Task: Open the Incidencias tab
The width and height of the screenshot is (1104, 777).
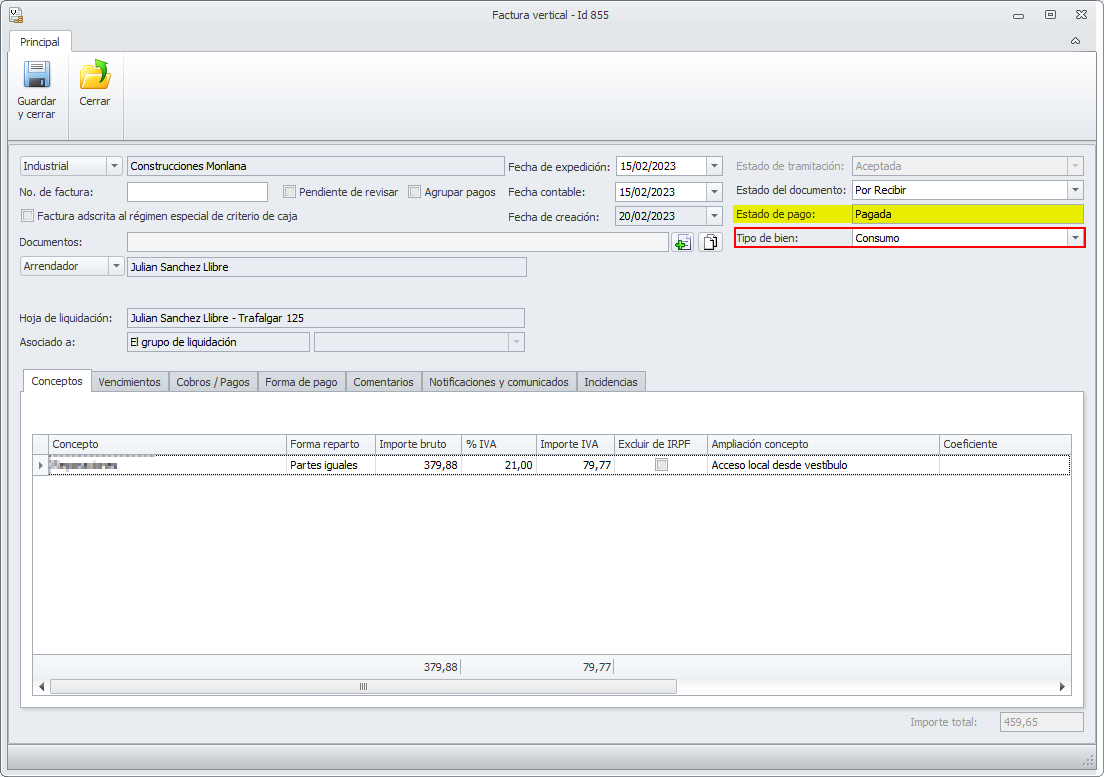Action: [610, 381]
